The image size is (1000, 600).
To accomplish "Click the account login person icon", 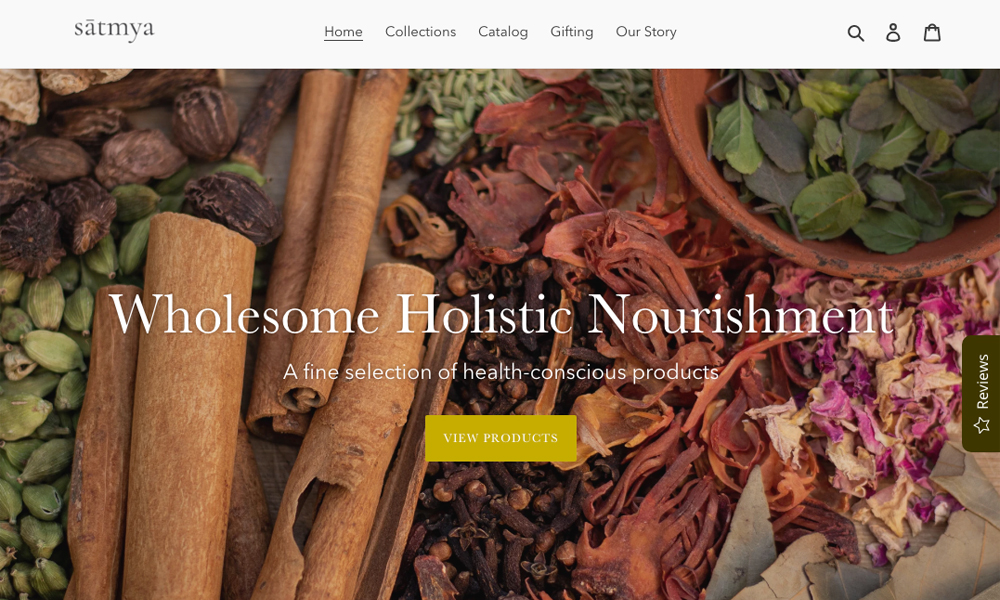I will [x=893, y=33].
